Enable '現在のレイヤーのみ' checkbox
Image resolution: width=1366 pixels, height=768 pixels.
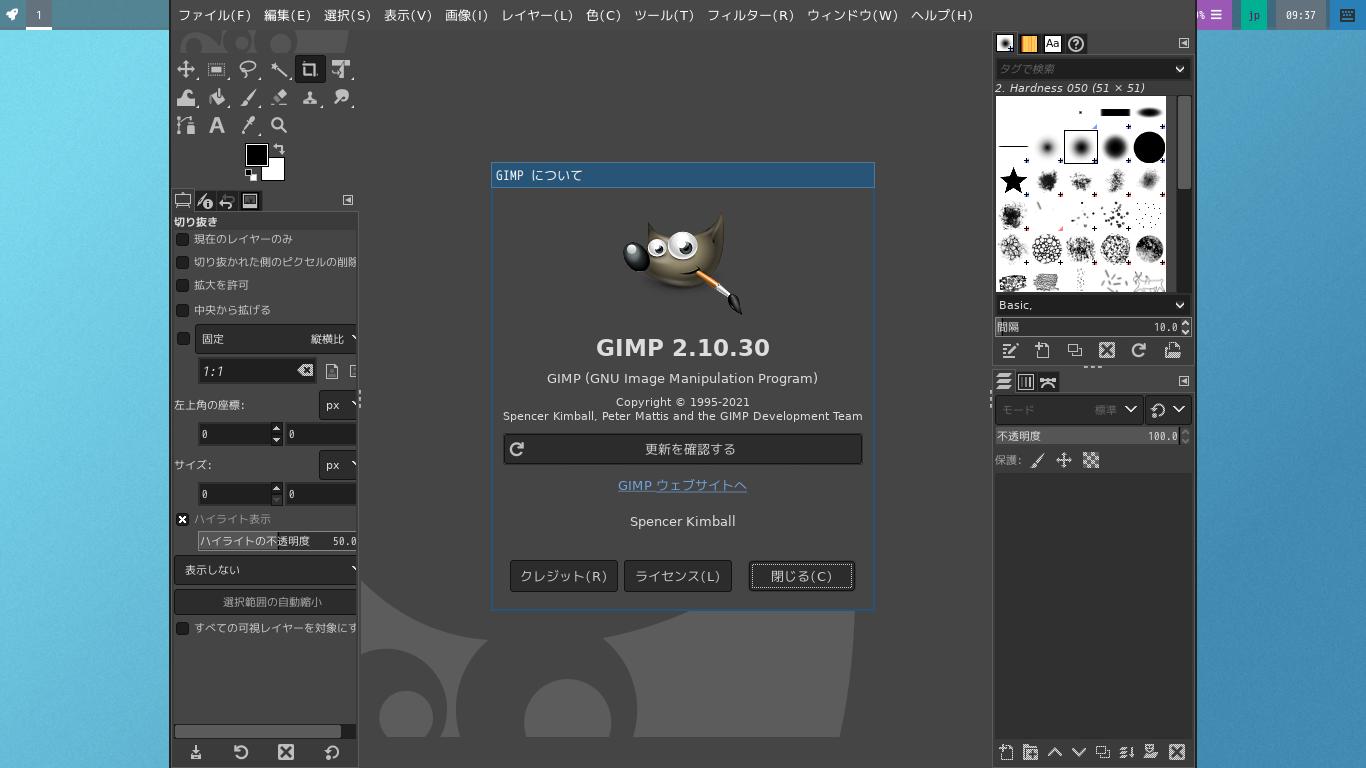pos(182,239)
